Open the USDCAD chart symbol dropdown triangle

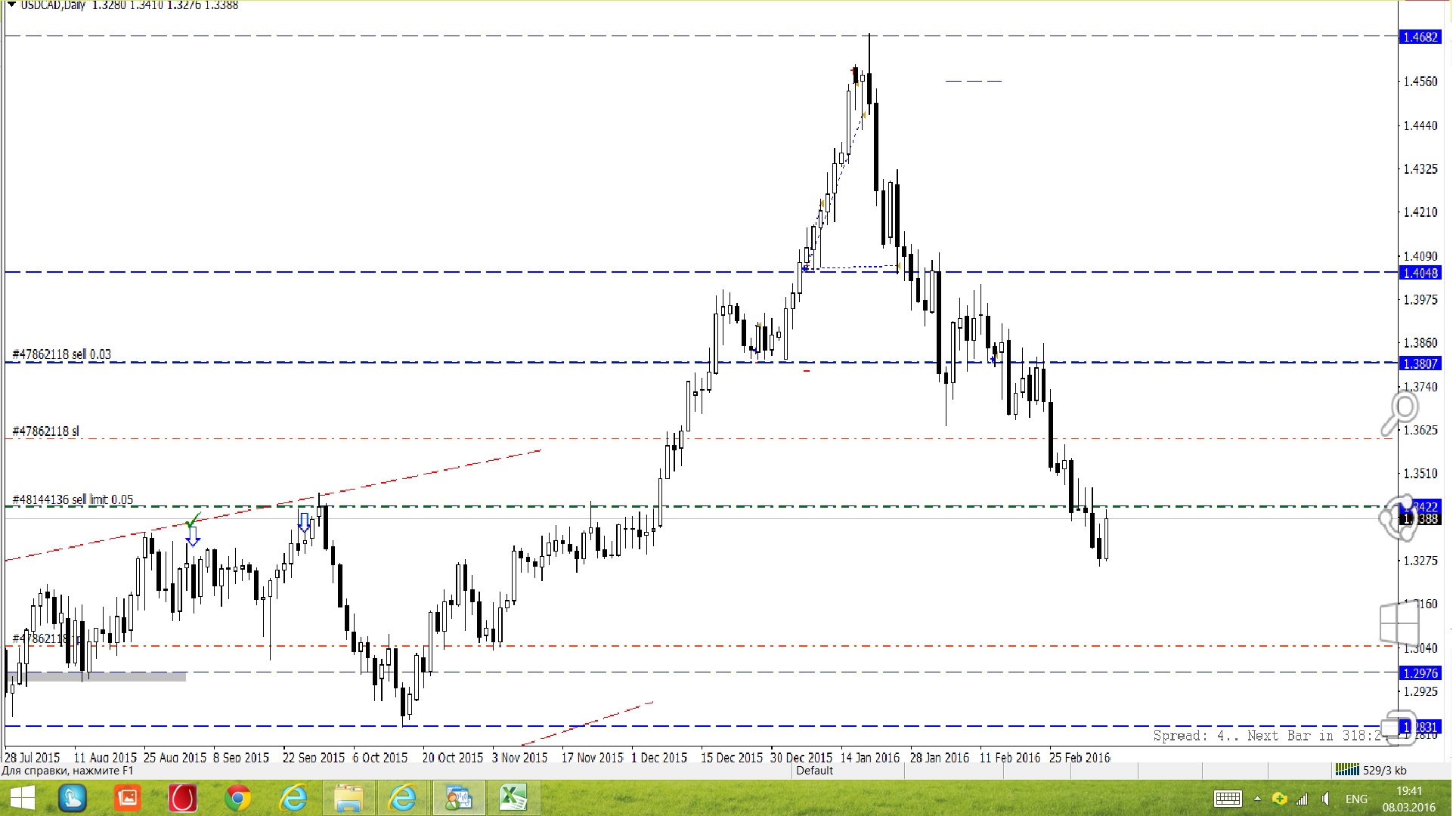(11, 5)
